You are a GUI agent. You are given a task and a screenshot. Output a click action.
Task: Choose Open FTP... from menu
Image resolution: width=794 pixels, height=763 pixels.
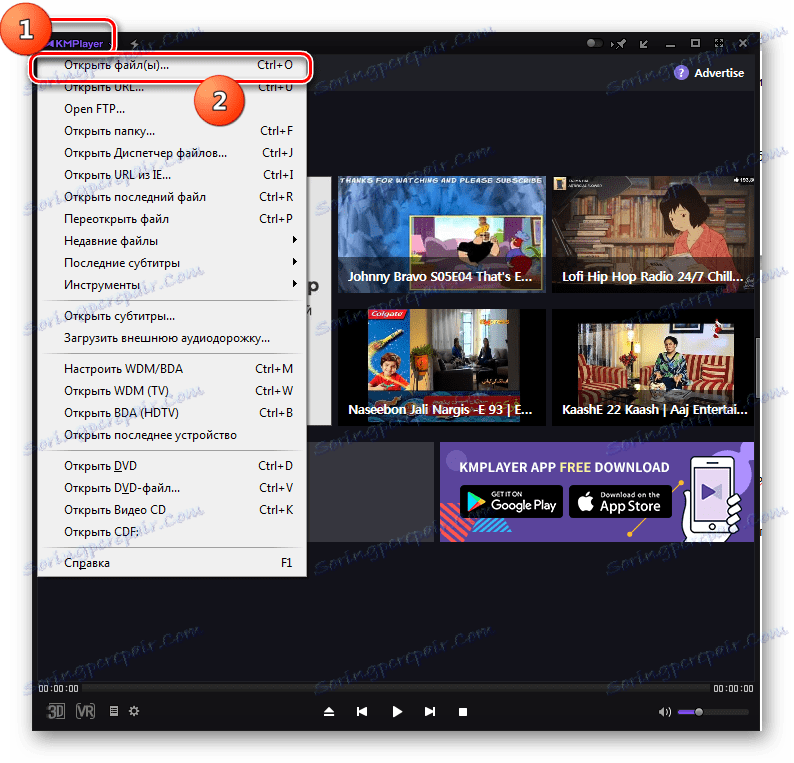[172, 109]
